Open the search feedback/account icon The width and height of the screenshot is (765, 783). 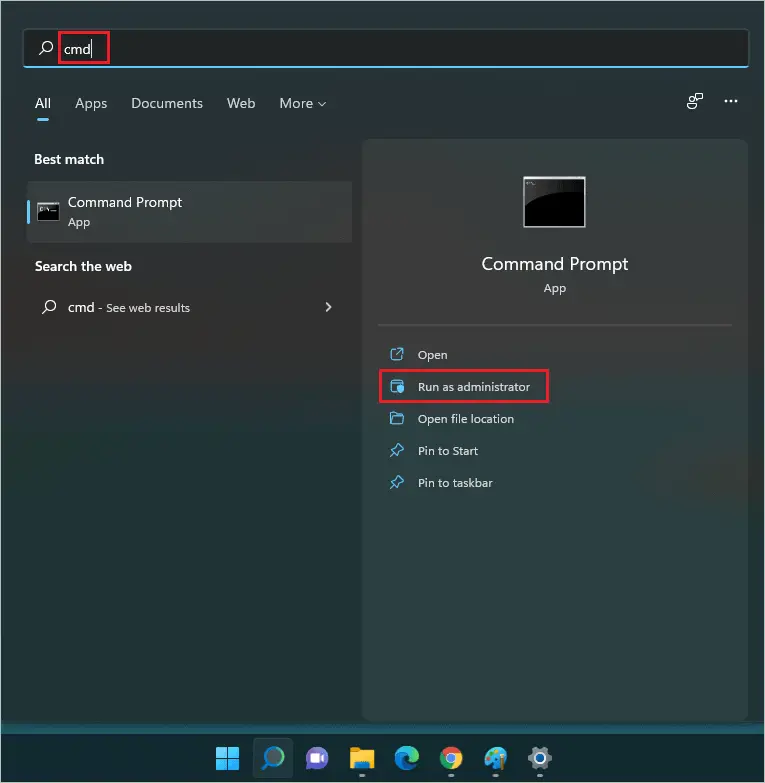[695, 101]
